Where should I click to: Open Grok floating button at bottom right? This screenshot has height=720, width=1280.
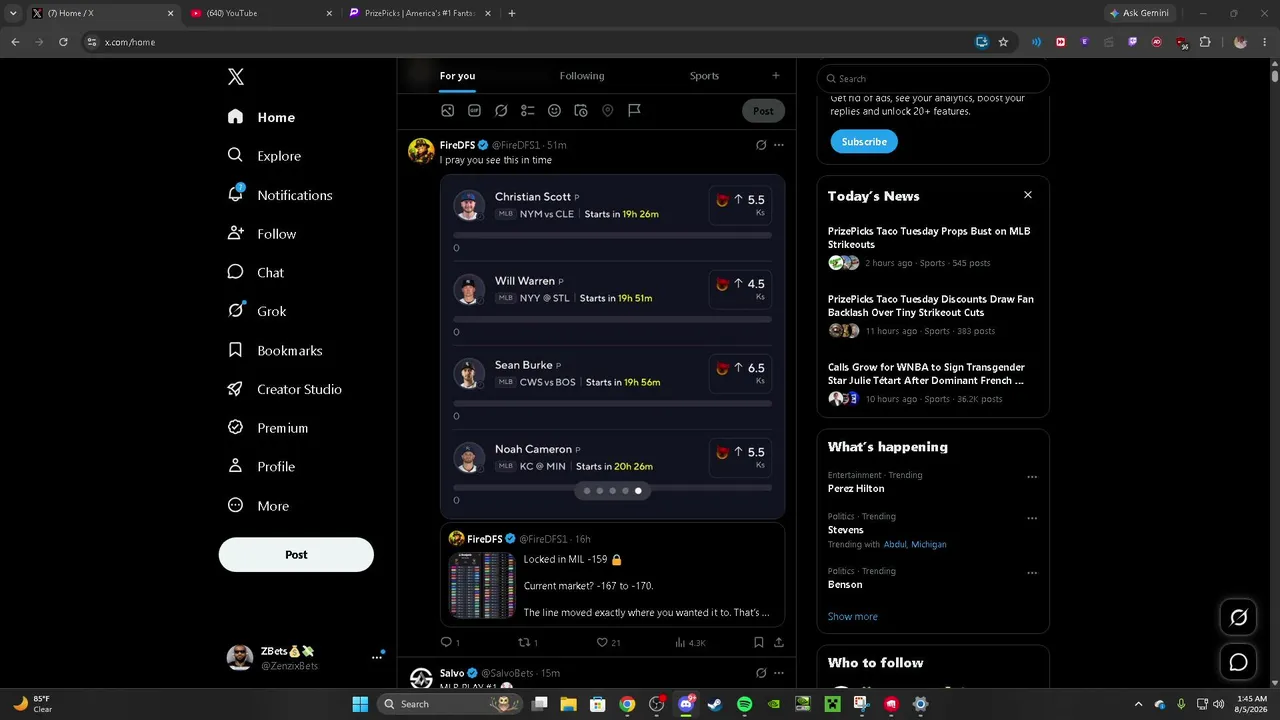(1238, 617)
